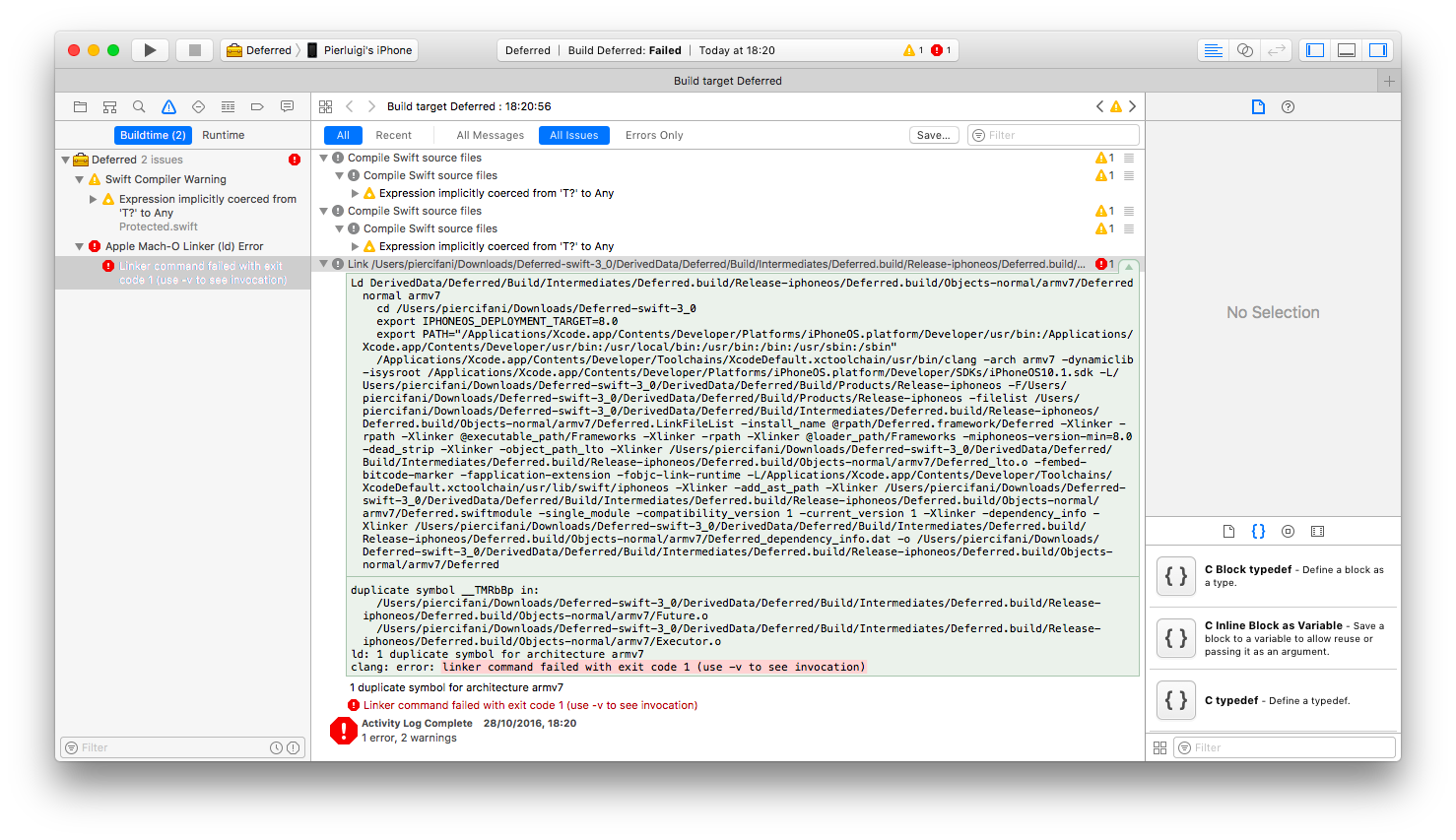Focus the build log Filter field
Image resolution: width=1456 pixels, height=840 pixels.
click(x=1054, y=135)
